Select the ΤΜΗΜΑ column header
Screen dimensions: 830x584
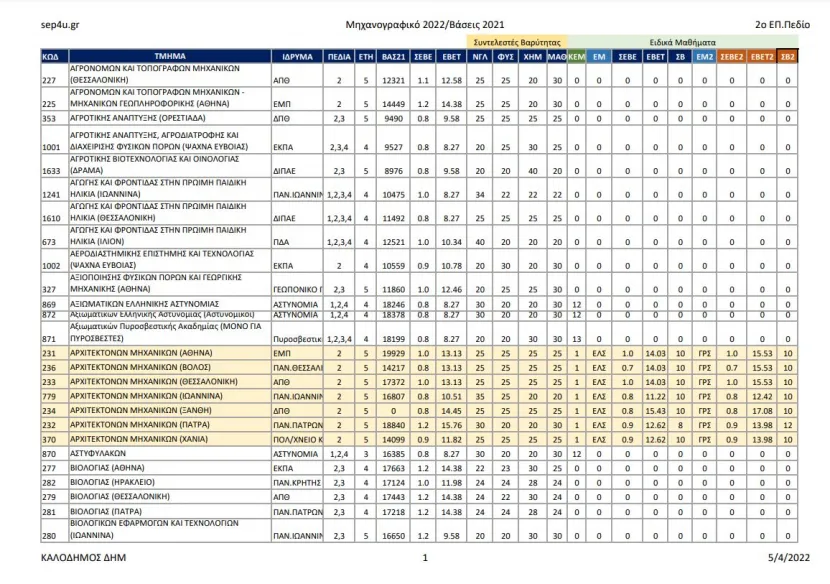(x=170, y=56)
